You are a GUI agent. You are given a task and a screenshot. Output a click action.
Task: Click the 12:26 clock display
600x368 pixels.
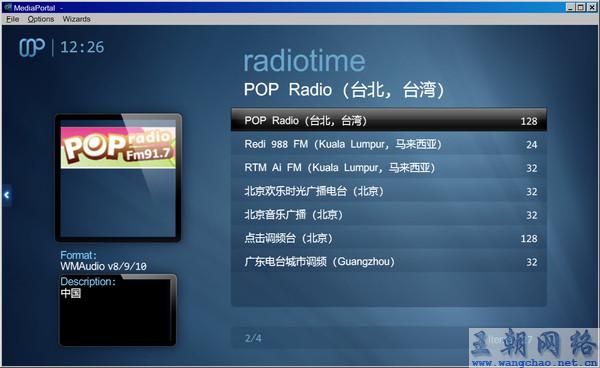pos(82,47)
